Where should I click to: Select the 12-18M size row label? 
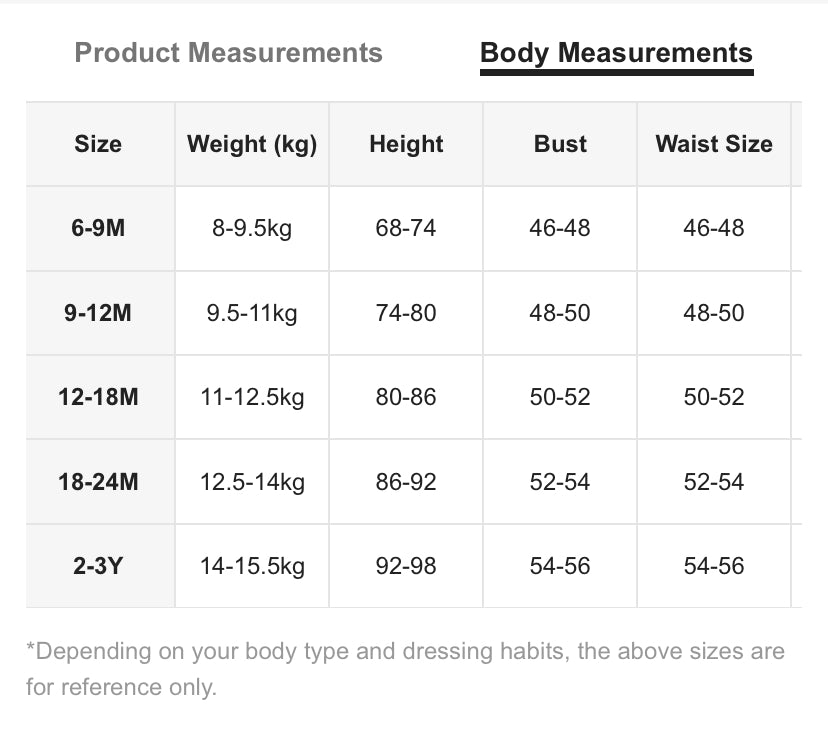[98, 397]
